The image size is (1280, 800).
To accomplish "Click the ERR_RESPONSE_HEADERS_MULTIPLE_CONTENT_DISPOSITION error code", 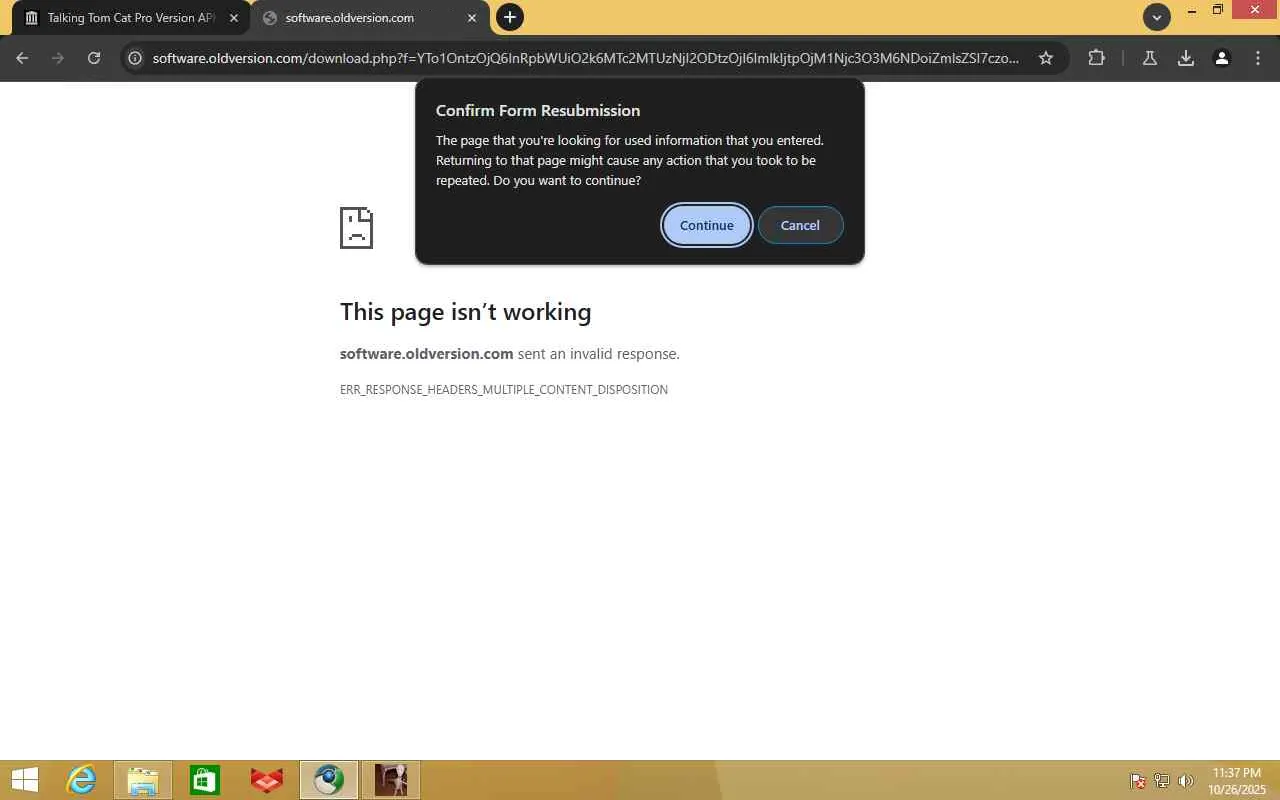I will (x=504, y=390).
